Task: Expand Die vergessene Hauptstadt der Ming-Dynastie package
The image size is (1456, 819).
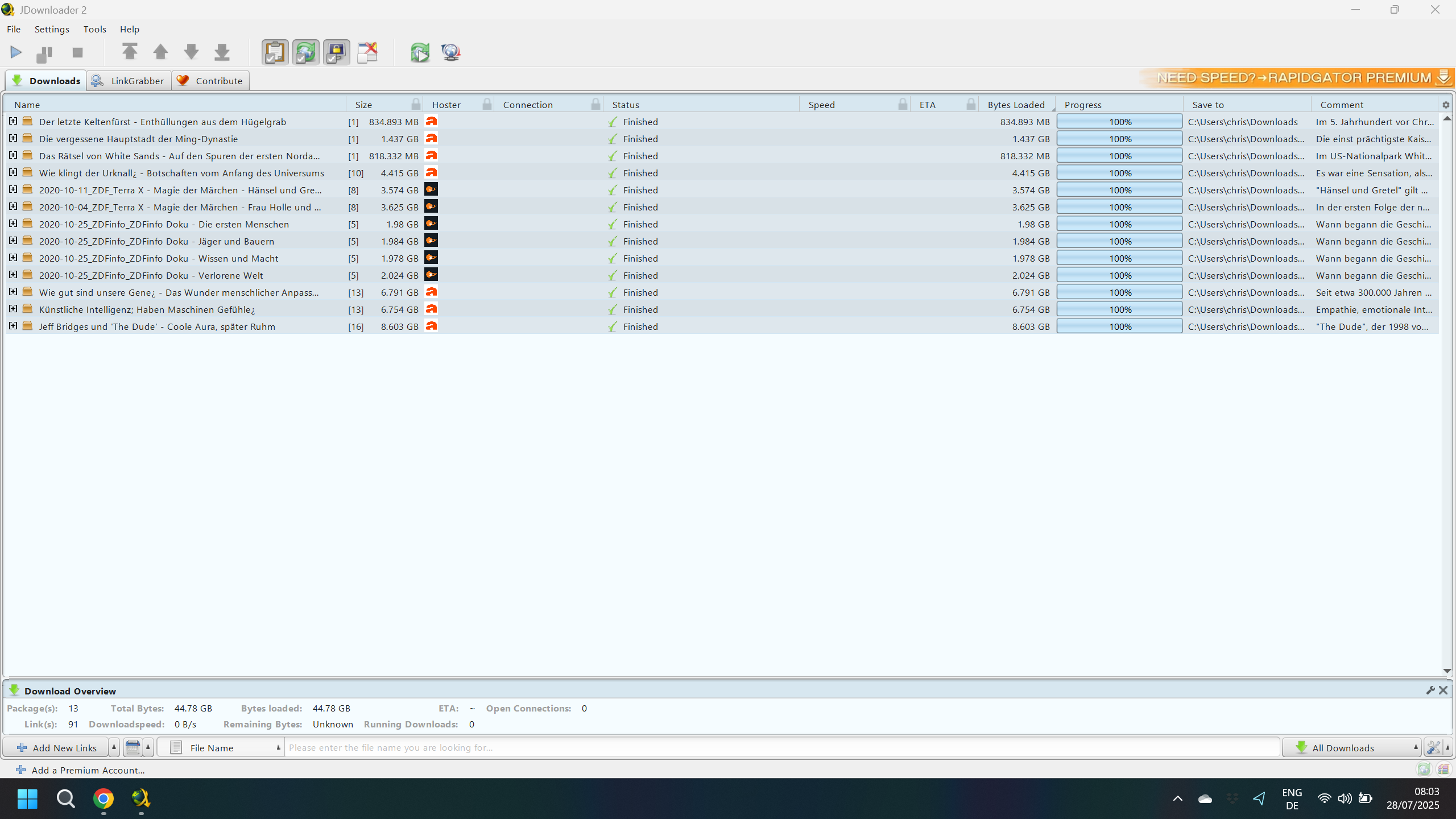Action: (x=13, y=138)
